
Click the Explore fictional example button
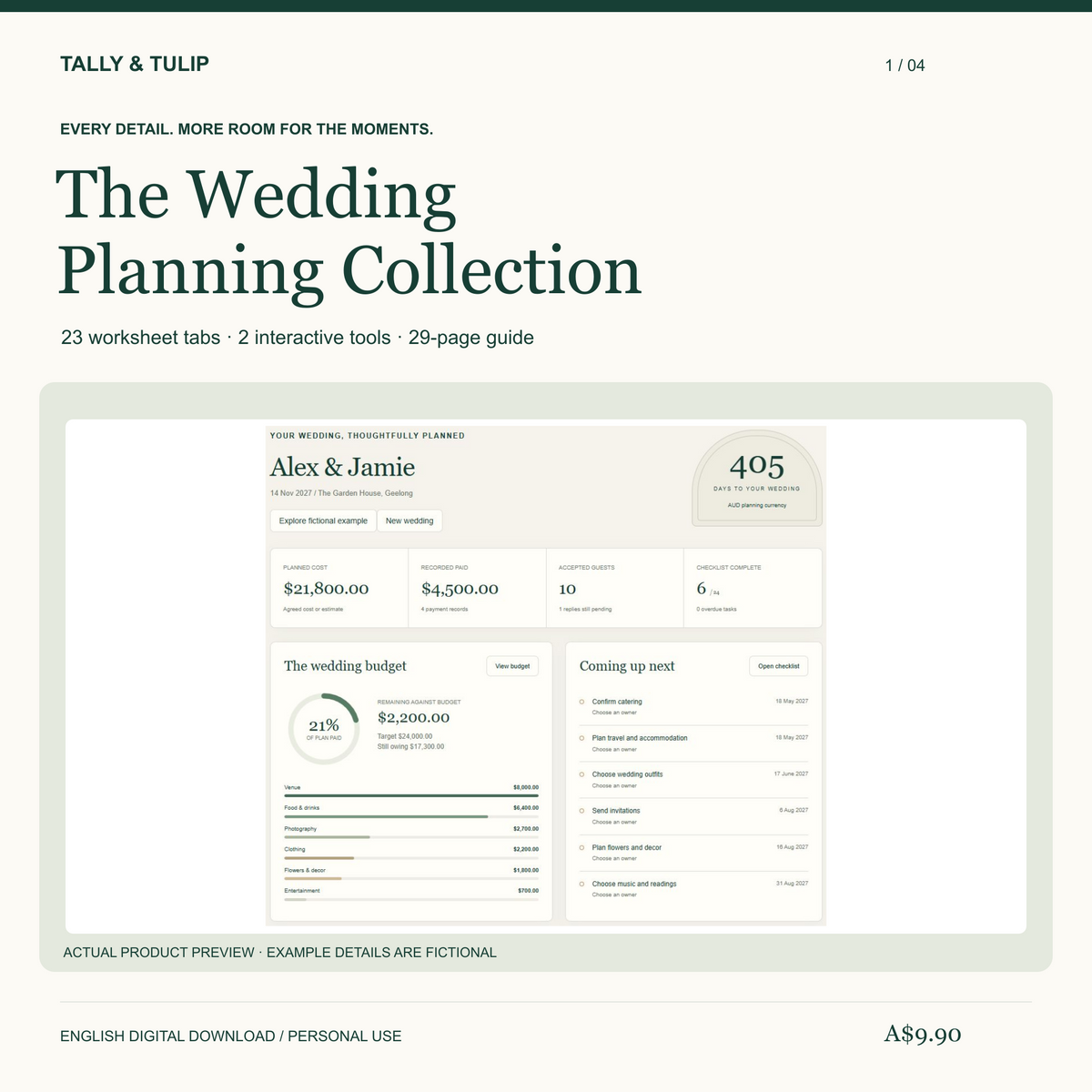(x=323, y=521)
